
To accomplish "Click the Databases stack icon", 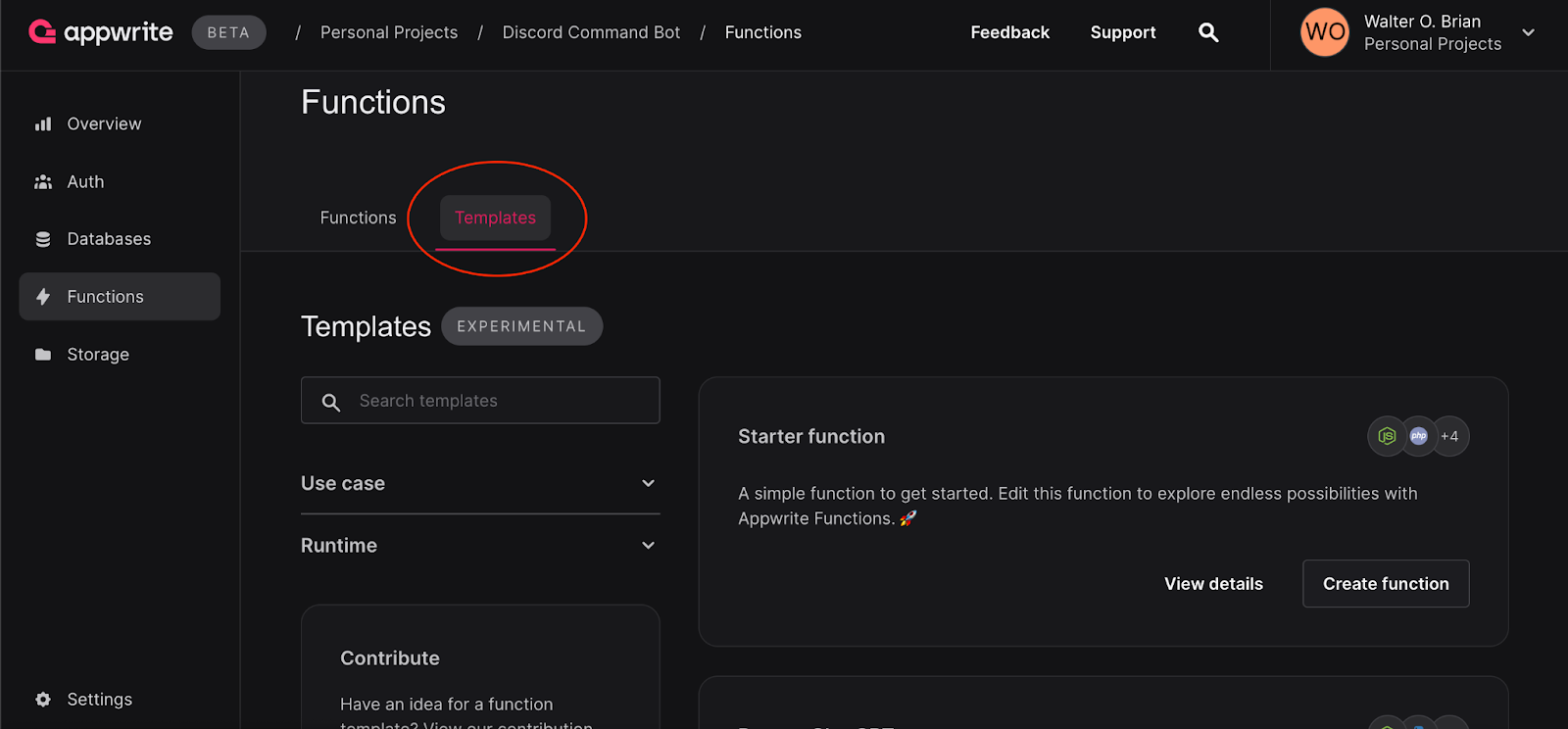I will [x=43, y=239].
